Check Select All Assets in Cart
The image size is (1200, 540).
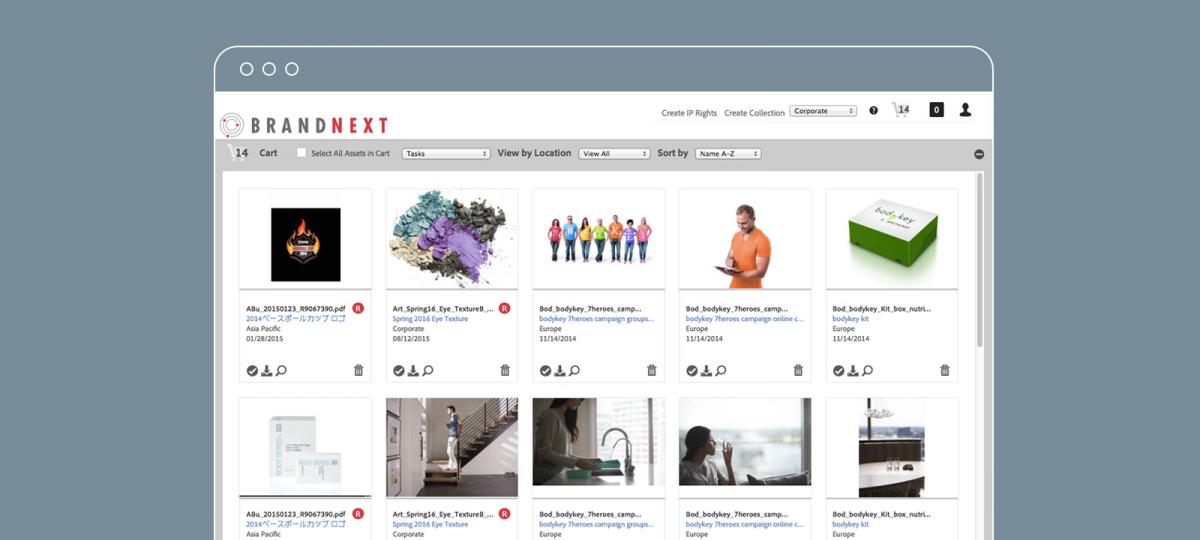pyautogui.click(x=301, y=153)
